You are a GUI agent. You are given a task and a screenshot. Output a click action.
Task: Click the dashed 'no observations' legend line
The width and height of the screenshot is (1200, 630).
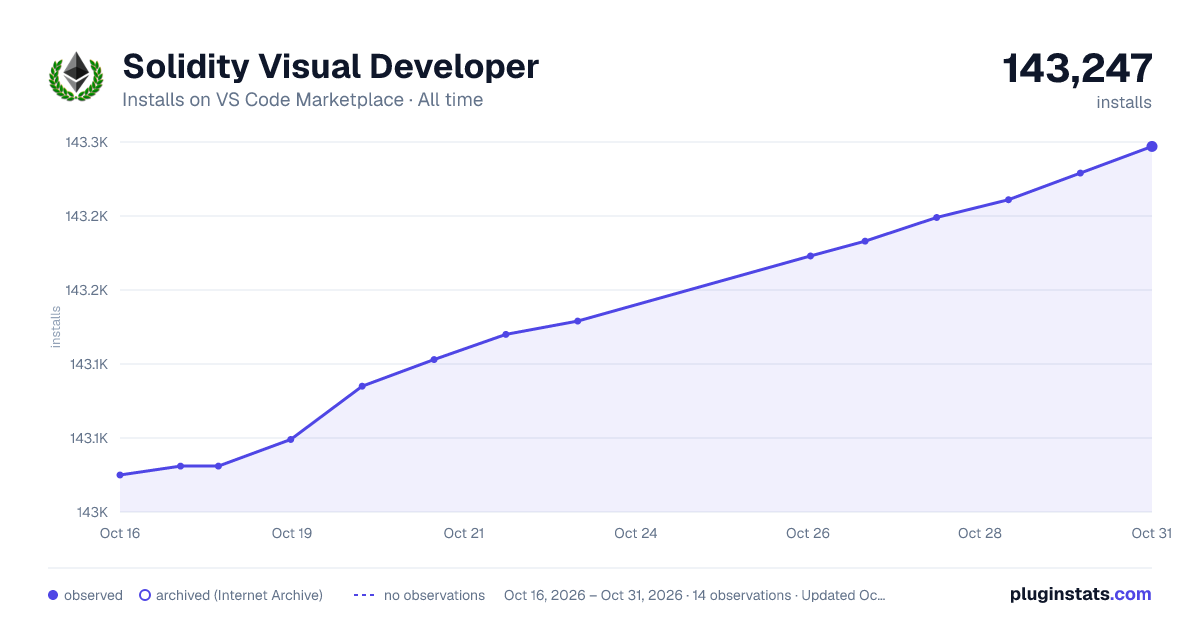[364, 595]
